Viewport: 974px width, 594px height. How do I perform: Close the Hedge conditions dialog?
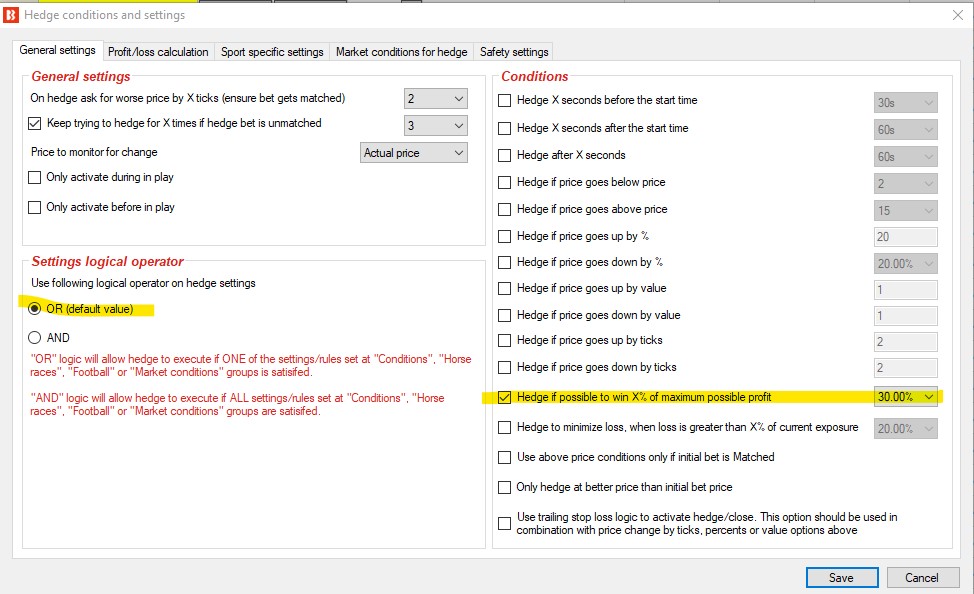(x=958, y=15)
